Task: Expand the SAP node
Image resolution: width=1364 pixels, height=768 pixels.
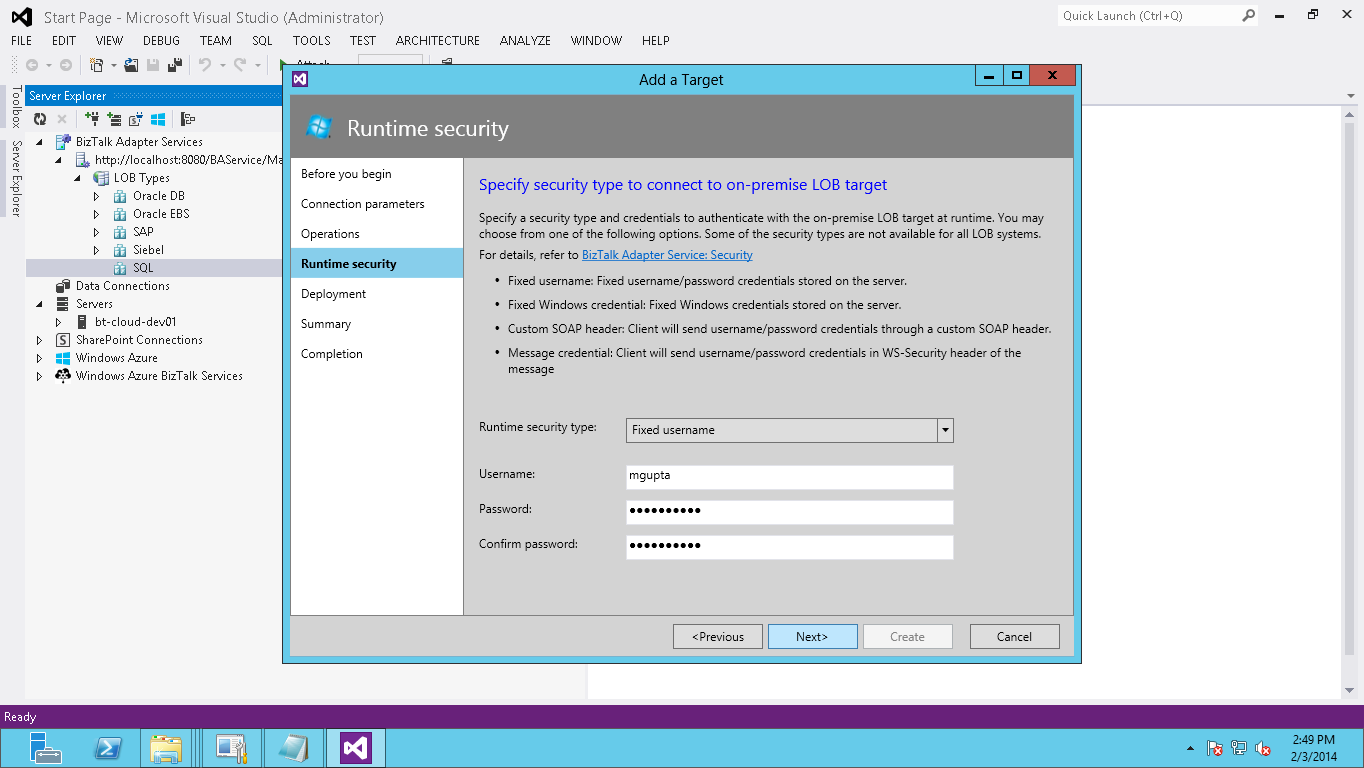Action: pyautogui.click(x=97, y=232)
